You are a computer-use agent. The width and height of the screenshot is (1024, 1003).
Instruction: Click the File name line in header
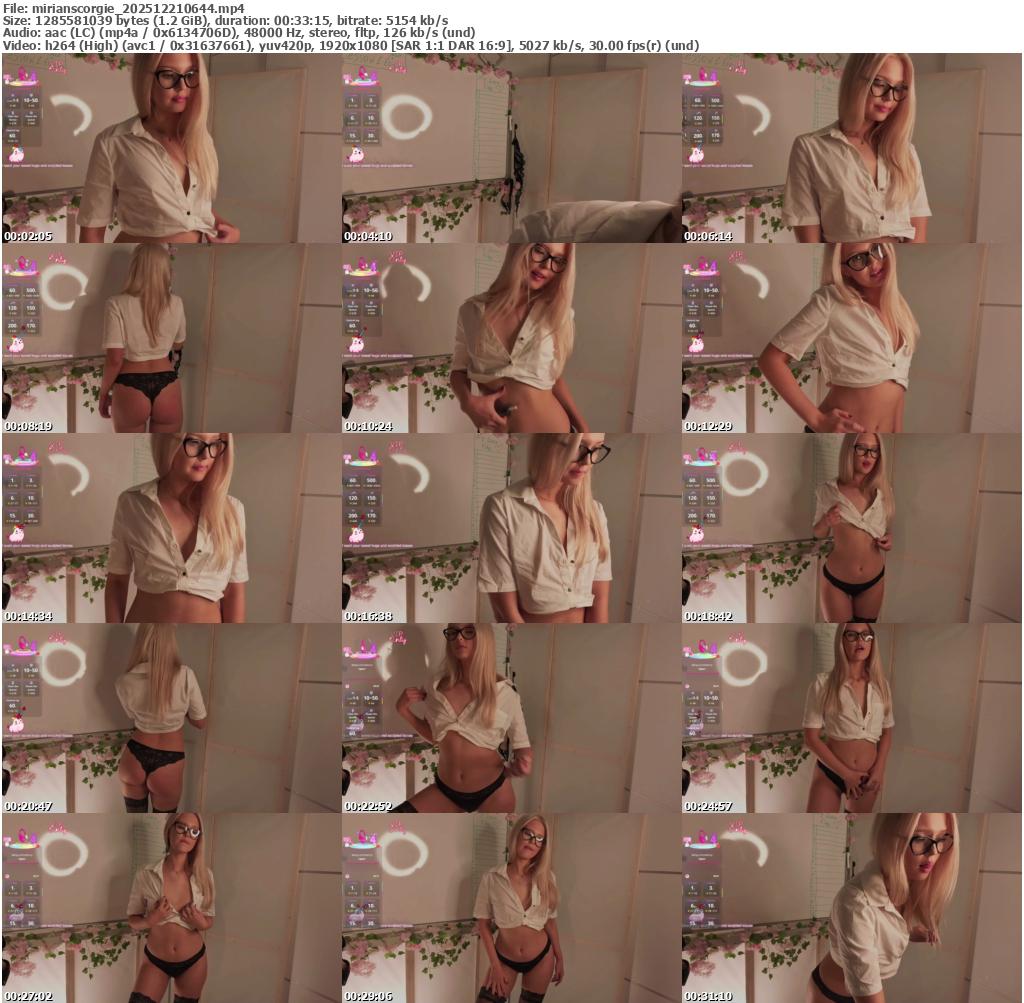click(x=124, y=7)
